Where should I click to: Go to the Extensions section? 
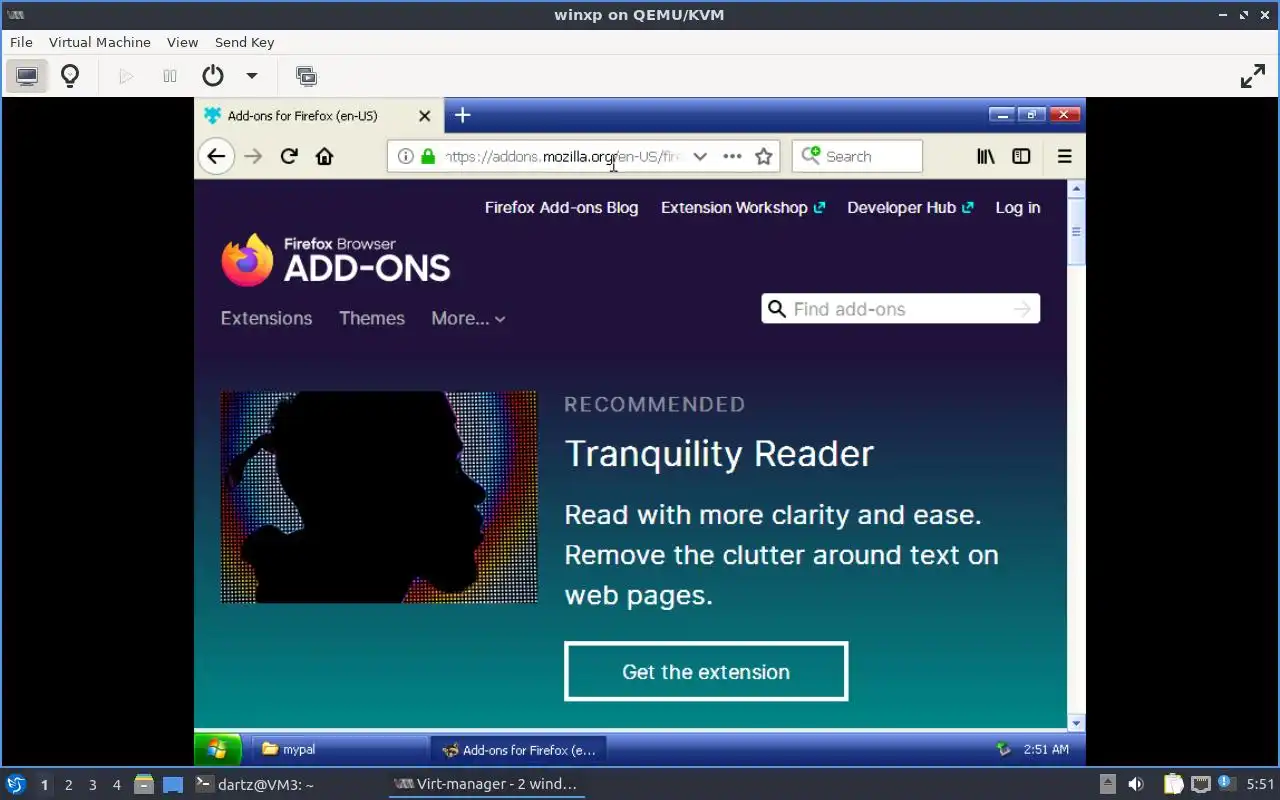(x=266, y=318)
